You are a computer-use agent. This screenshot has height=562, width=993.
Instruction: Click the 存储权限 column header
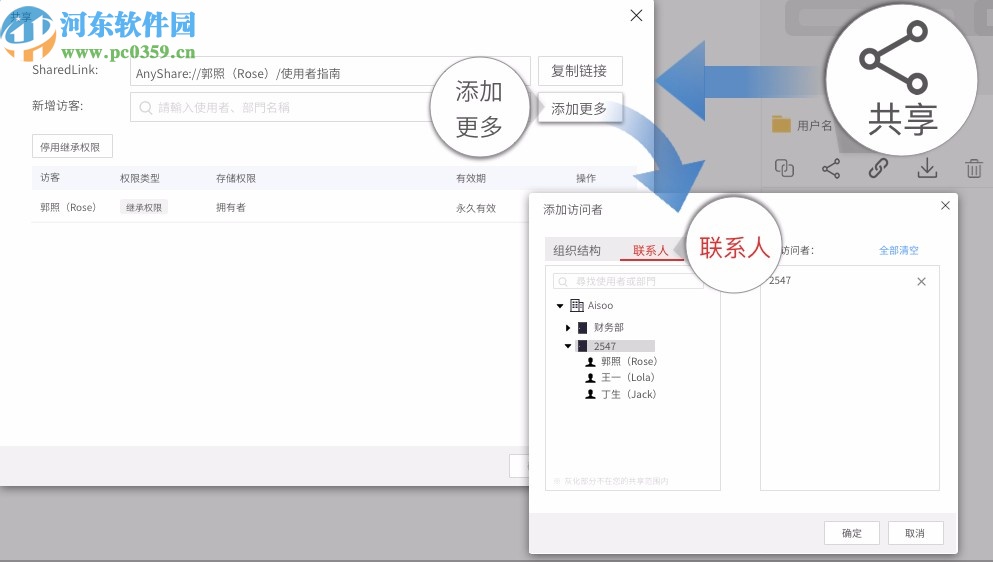(236, 179)
